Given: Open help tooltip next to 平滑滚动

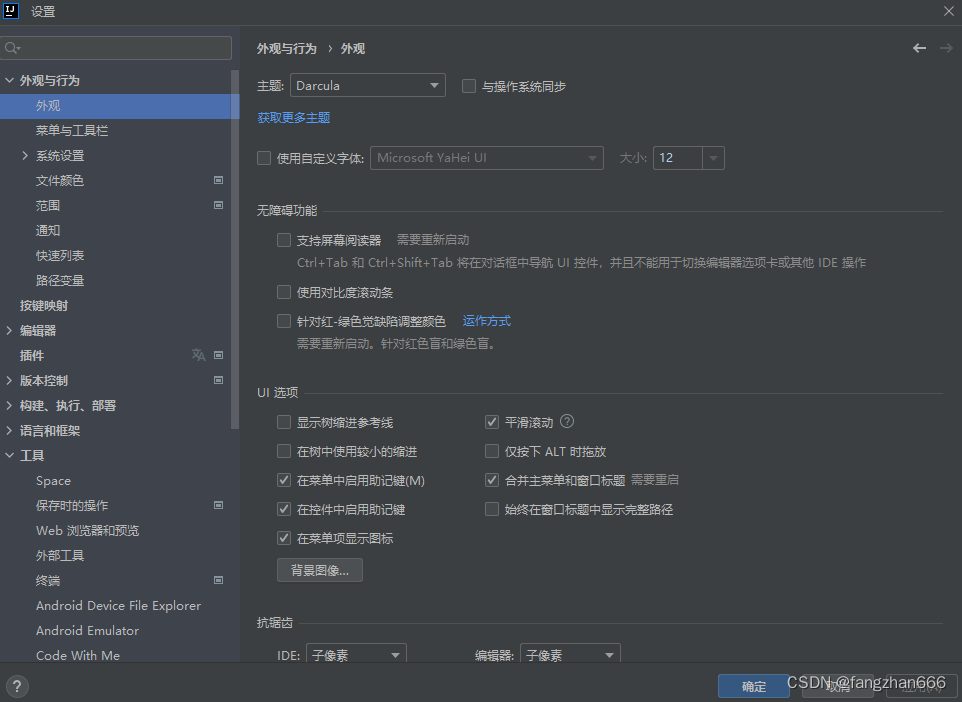Looking at the screenshot, I should coord(567,422).
